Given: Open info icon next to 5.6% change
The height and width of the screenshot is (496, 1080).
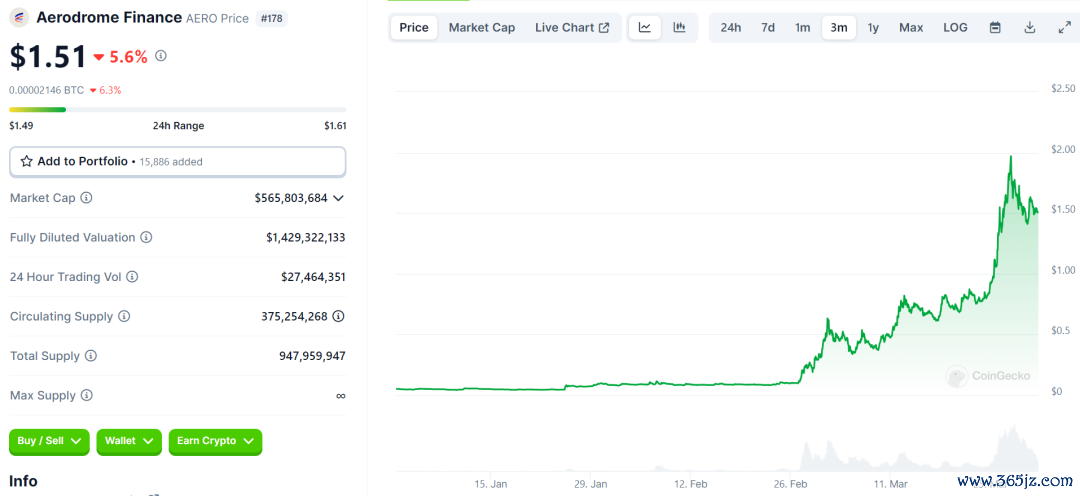Looking at the screenshot, I should (160, 56).
